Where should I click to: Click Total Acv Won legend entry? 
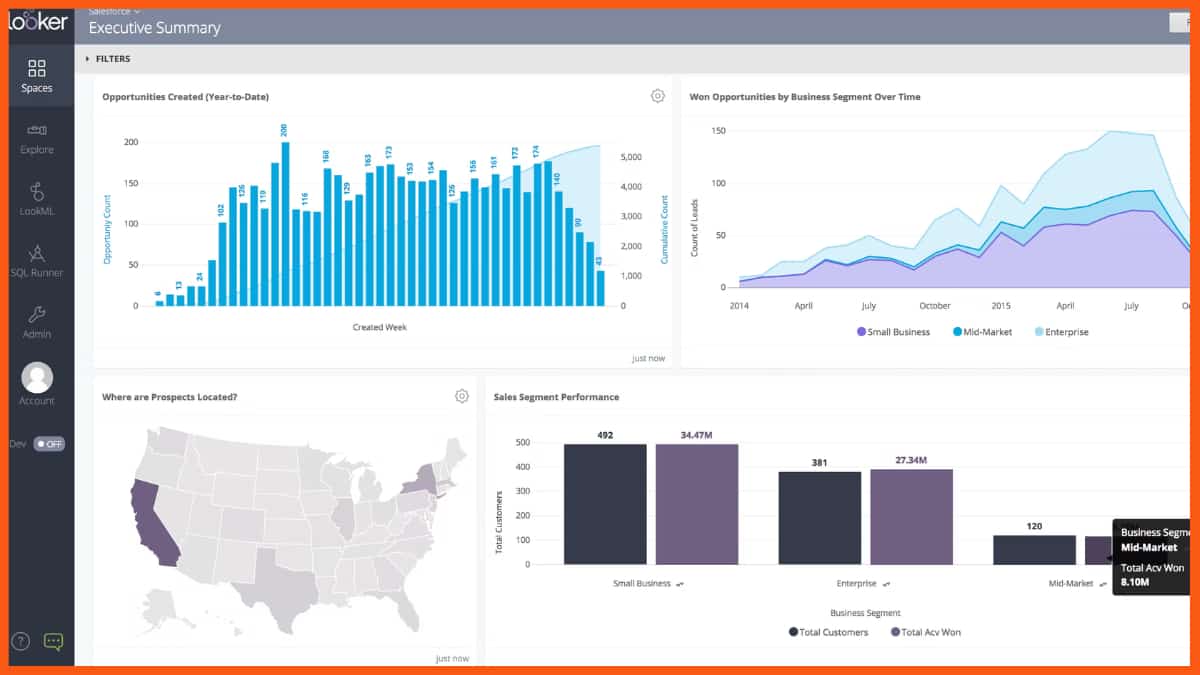930,632
